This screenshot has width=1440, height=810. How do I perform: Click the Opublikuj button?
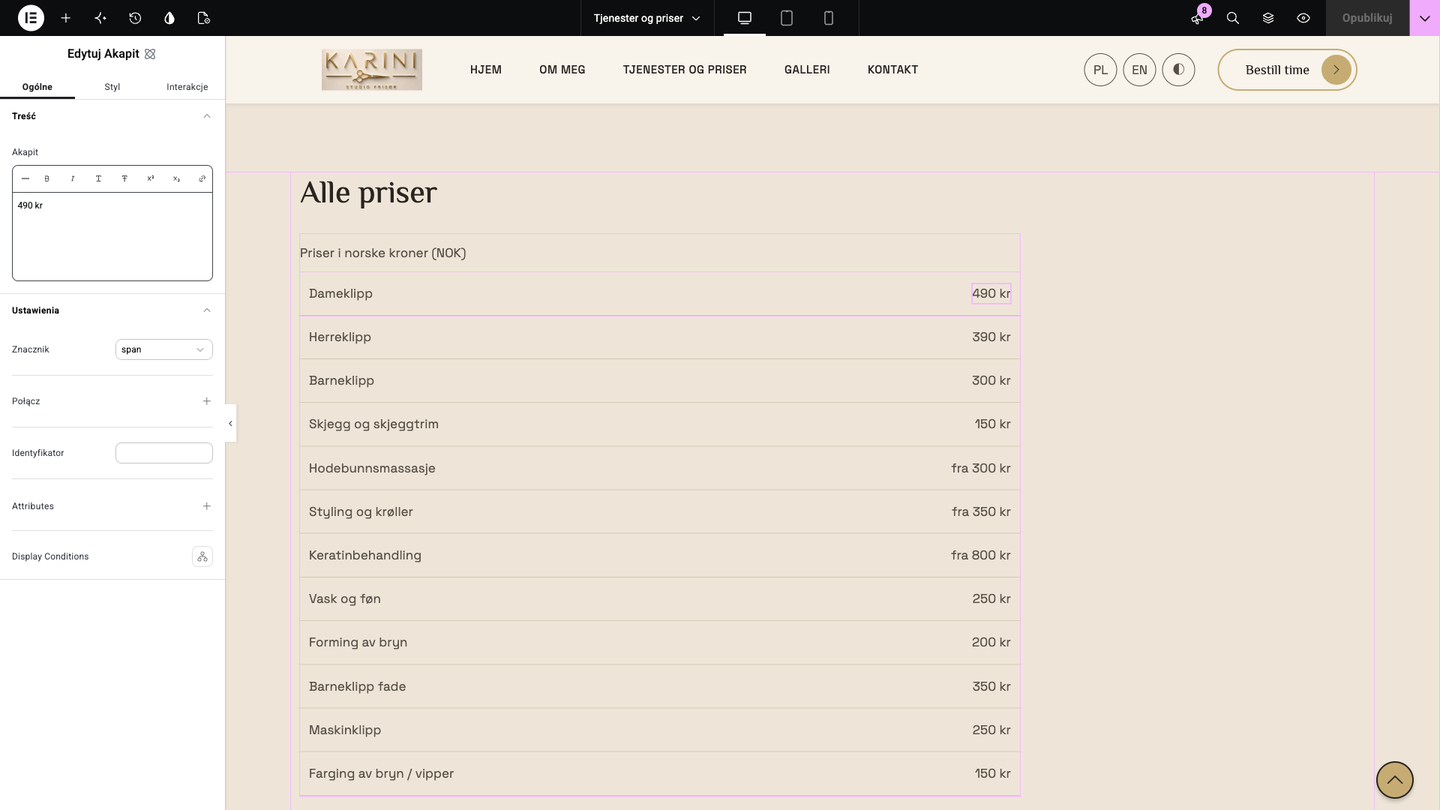pyautogui.click(x=1367, y=18)
